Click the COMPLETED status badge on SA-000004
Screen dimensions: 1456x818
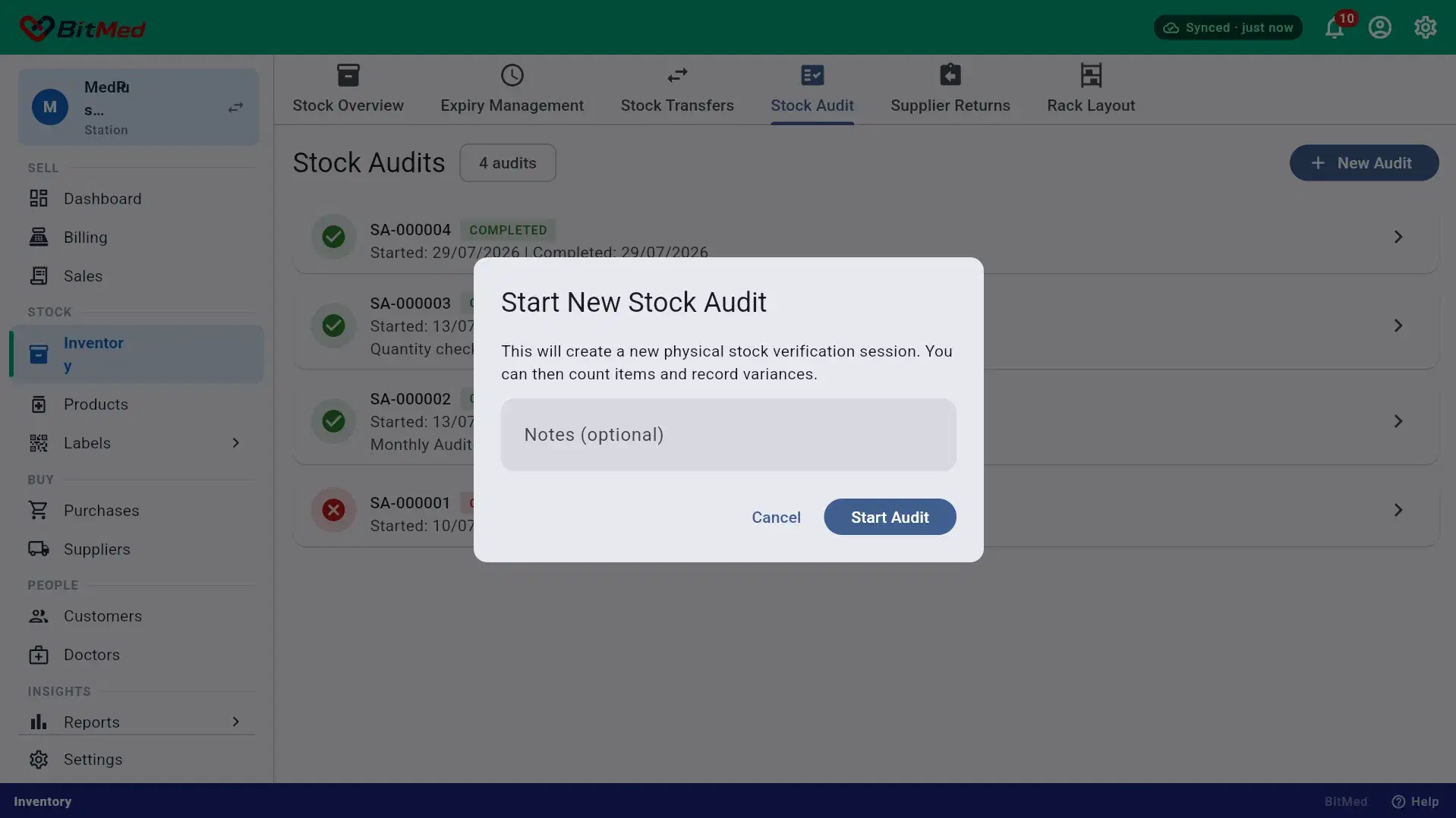click(508, 230)
